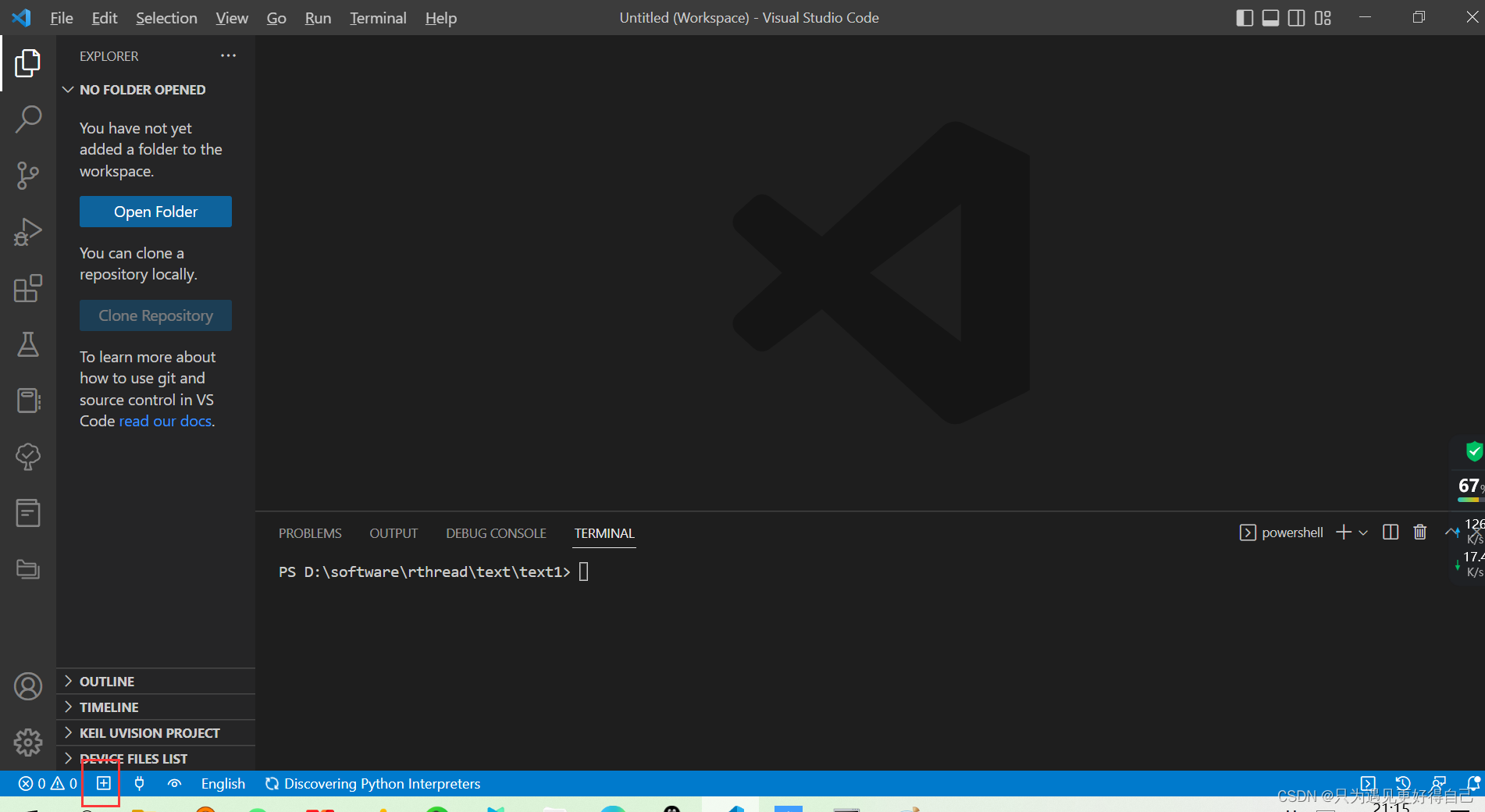Toggle the secondary side bar visibility

click(1297, 18)
